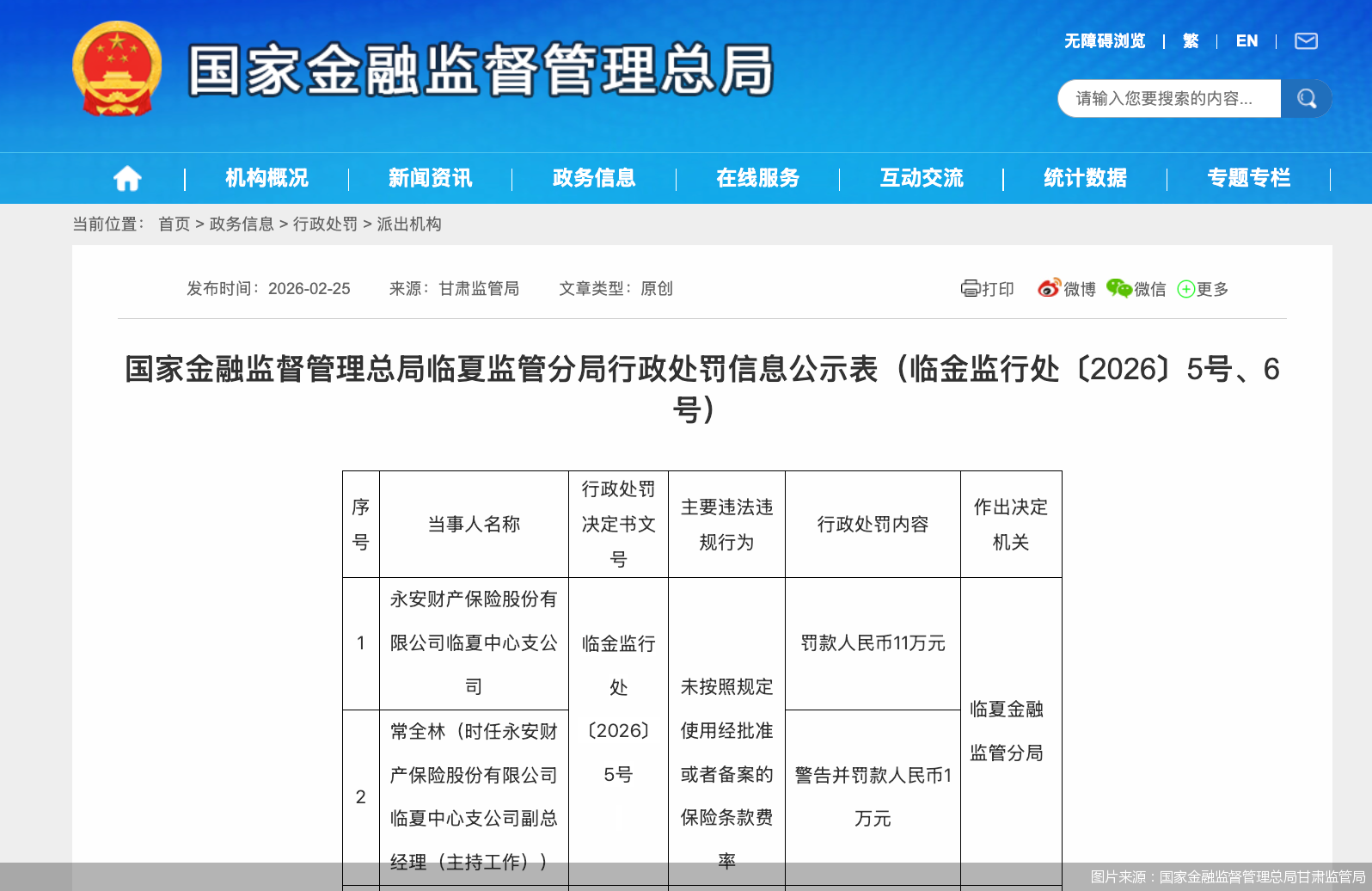Click table header 当事人名称

pos(474,525)
